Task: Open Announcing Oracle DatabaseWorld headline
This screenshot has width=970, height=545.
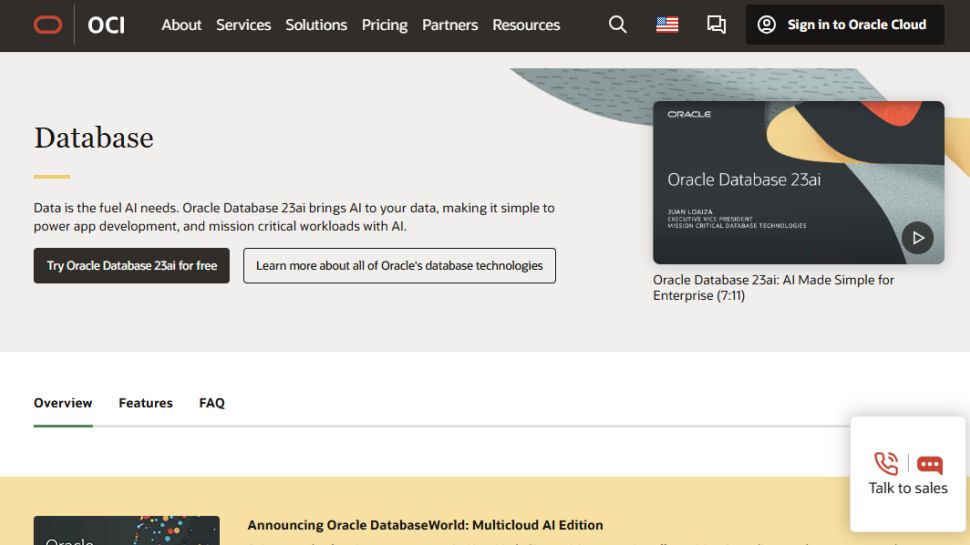Action: pos(425,525)
